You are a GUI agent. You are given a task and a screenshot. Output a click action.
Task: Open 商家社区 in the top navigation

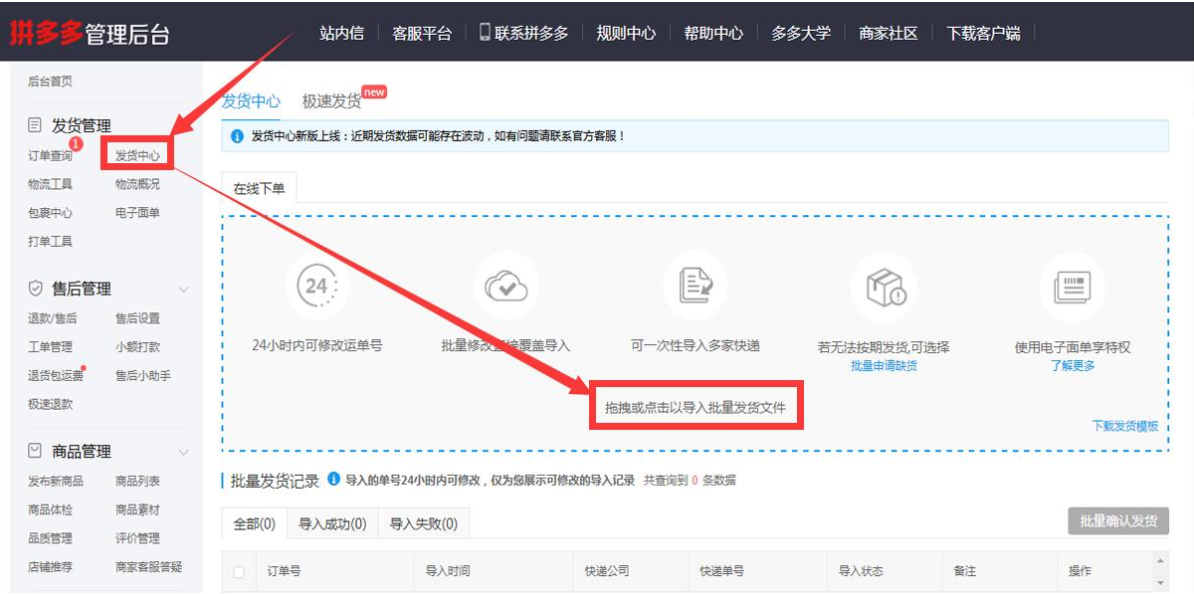tap(889, 33)
